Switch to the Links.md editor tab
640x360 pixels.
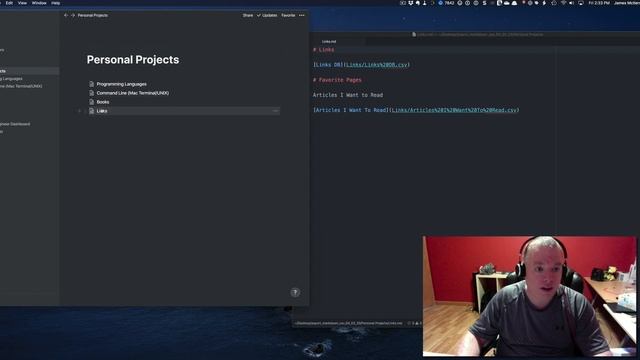(329, 41)
